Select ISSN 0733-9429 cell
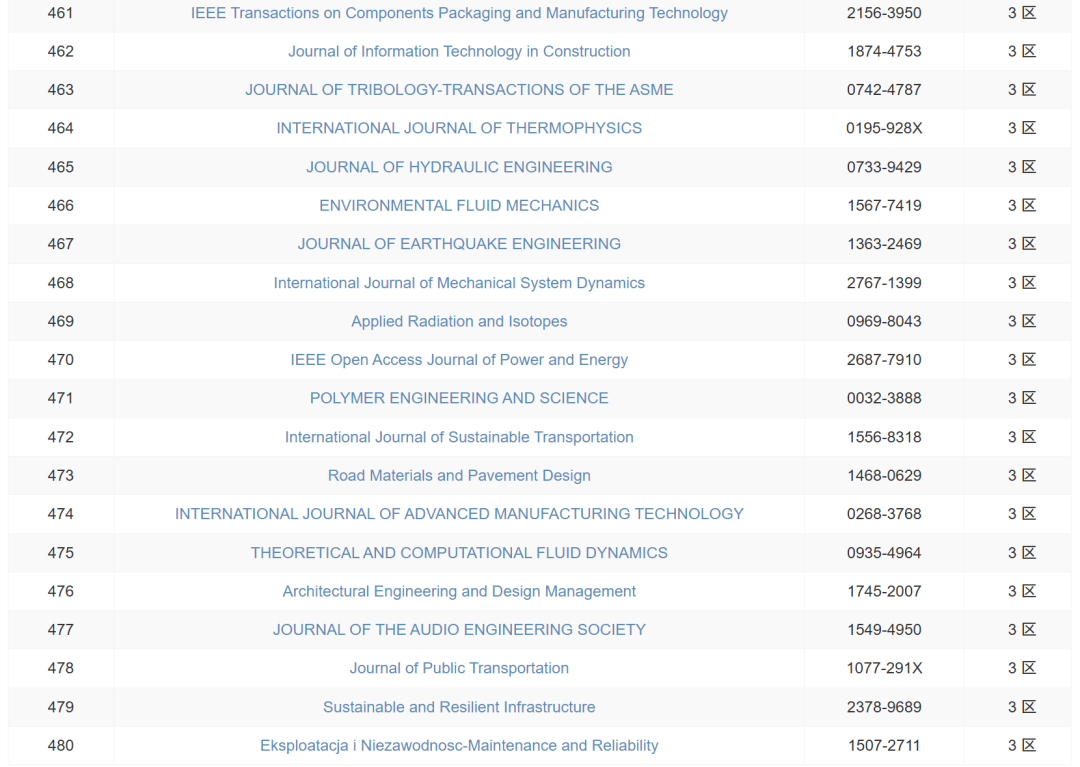Viewport: 1080px width, 767px height. point(884,167)
